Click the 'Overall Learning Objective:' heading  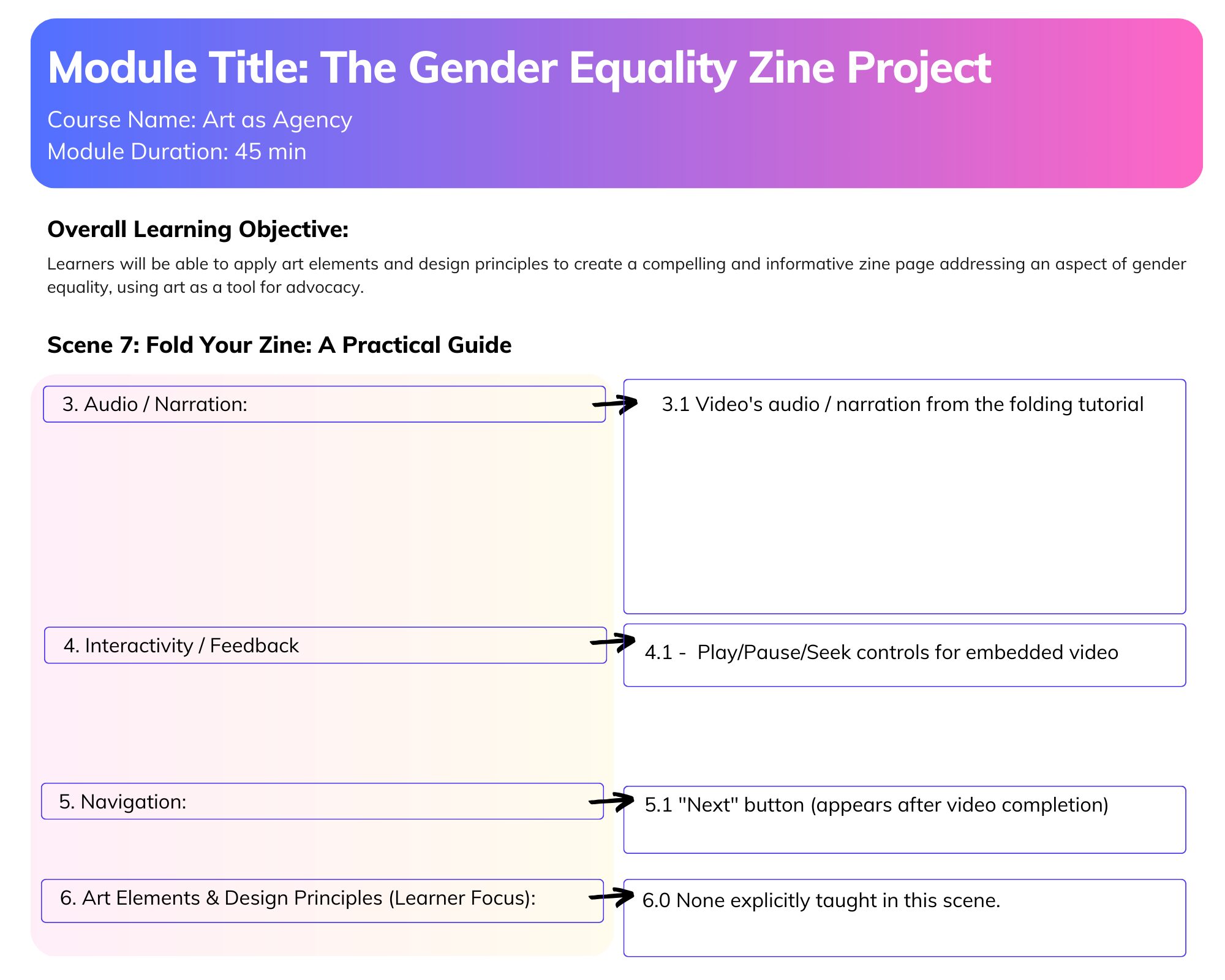198,229
